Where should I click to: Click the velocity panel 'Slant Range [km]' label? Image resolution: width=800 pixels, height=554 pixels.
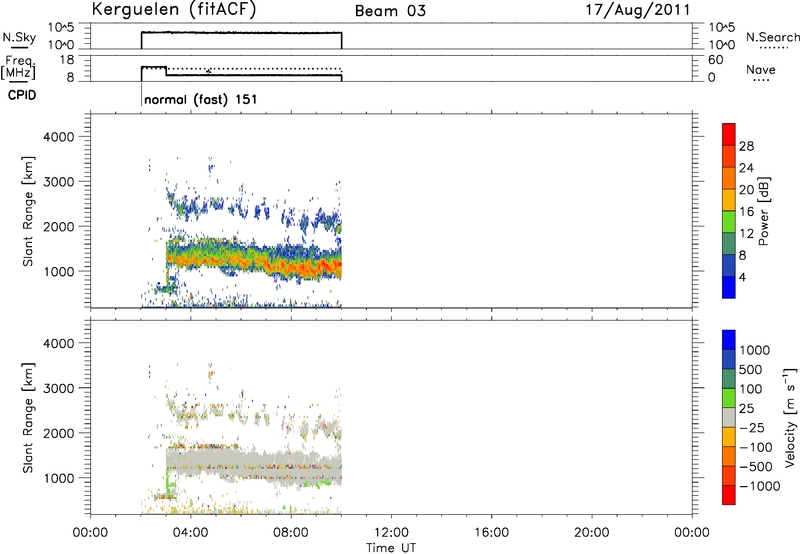(x=28, y=418)
